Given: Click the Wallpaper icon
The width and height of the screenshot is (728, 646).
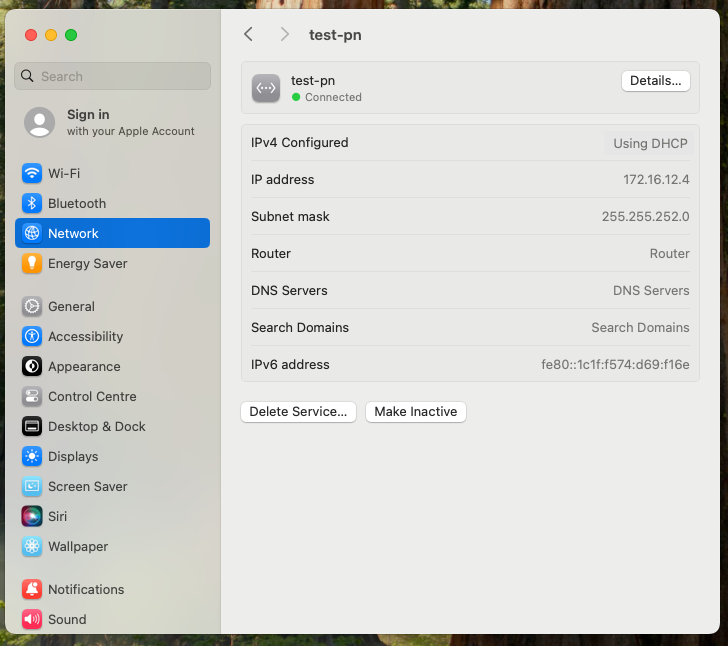Looking at the screenshot, I should coord(32,547).
